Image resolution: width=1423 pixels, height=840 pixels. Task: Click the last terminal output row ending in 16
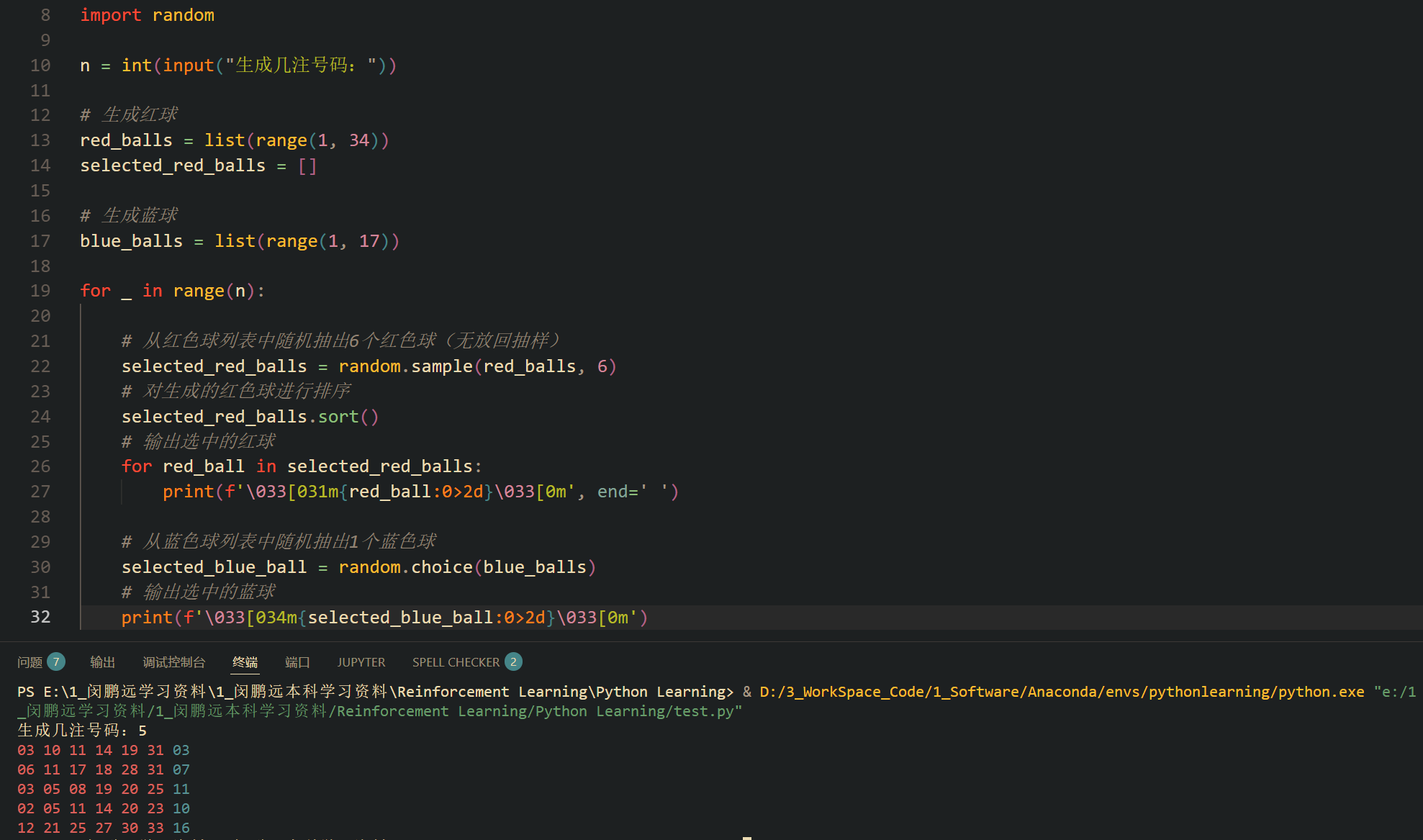click(x=103, y=828)
